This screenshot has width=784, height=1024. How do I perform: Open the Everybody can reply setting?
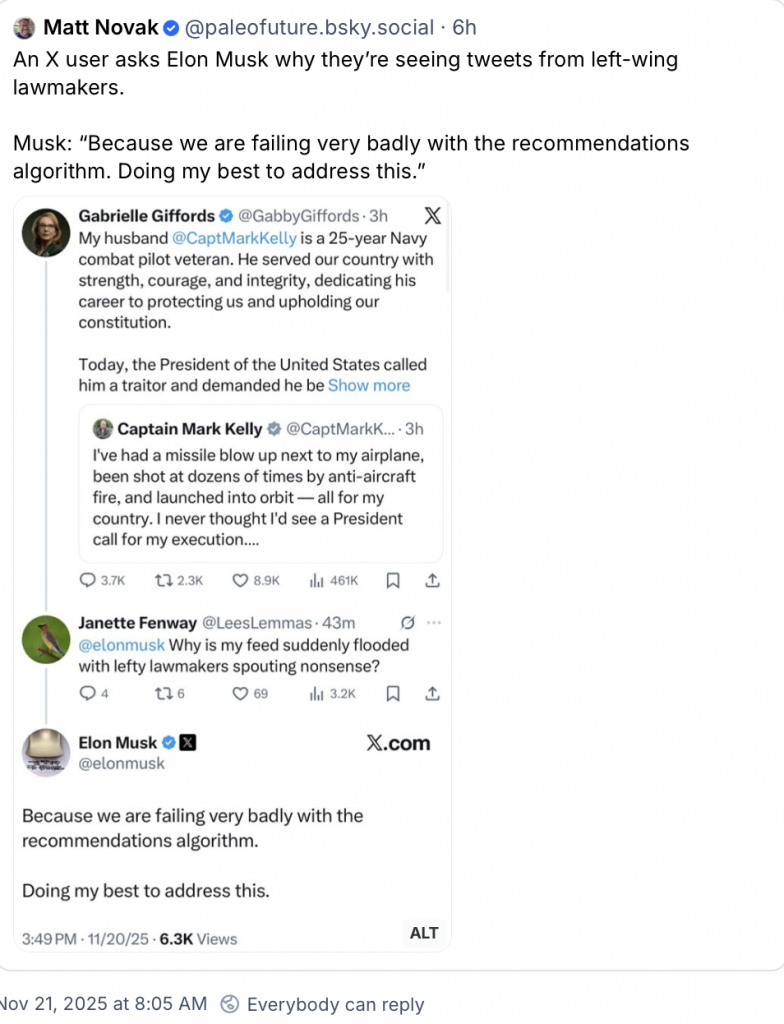click(324, 1004)
